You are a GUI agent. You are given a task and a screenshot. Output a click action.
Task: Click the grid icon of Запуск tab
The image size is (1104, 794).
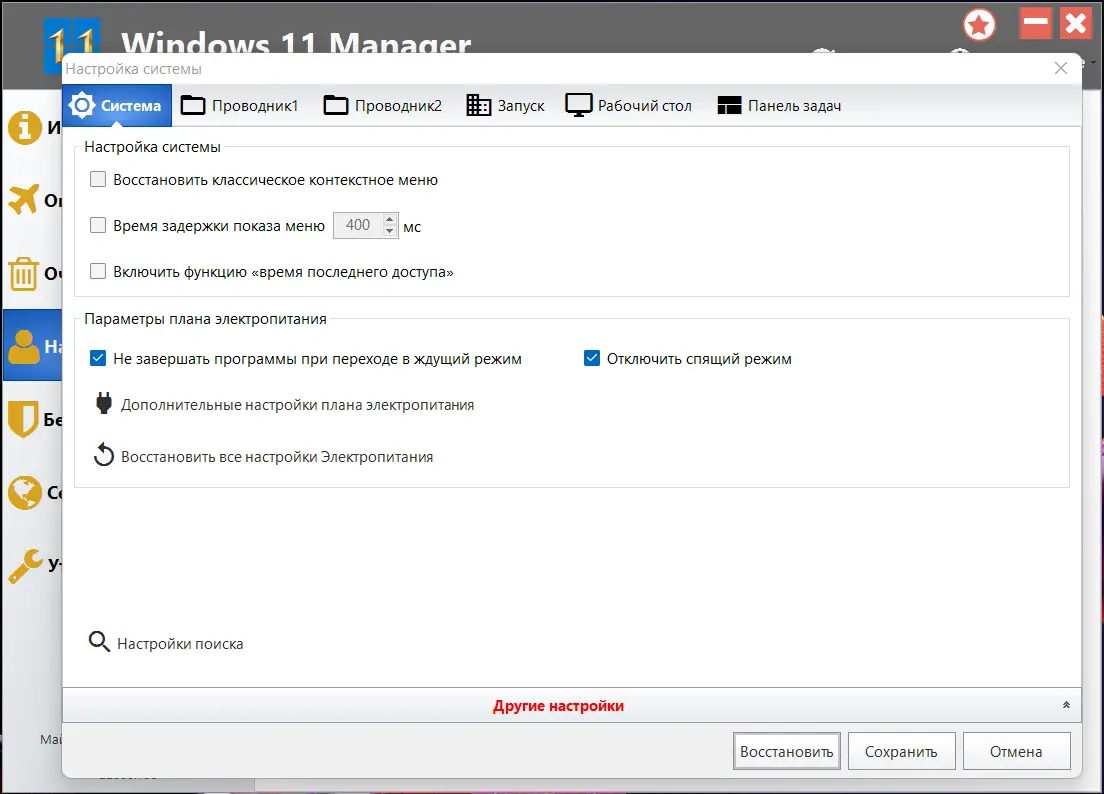[x=479, y=106]
